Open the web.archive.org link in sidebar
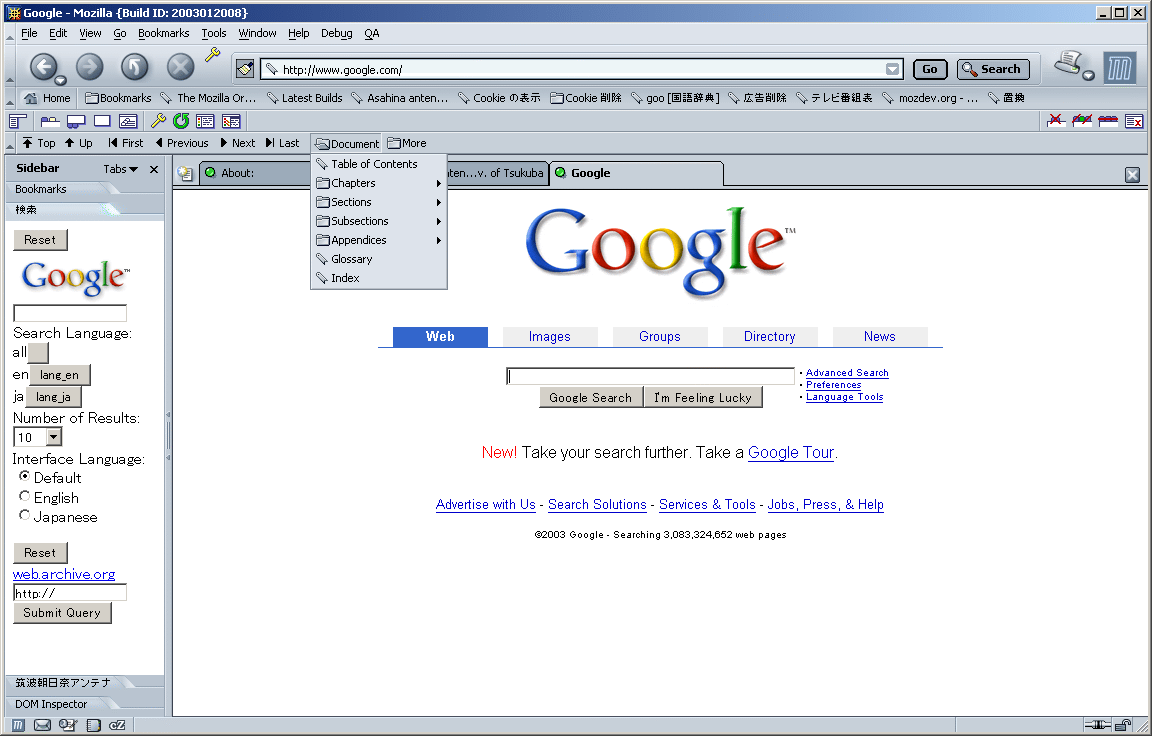Image resolution: width=1152 pixels, height=736 pixels. pos(64,574)
